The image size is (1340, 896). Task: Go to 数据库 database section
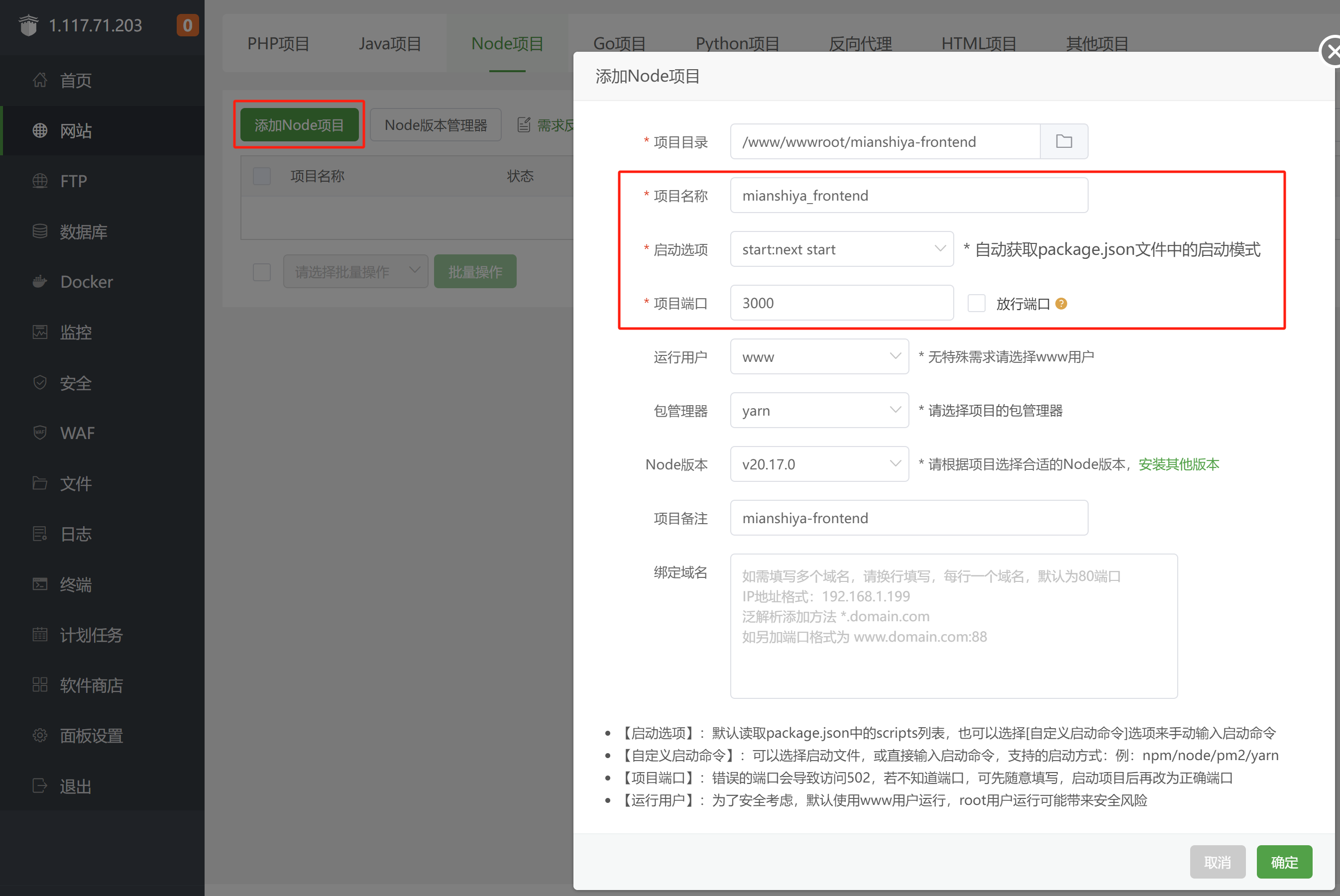[x=84, y=231]
